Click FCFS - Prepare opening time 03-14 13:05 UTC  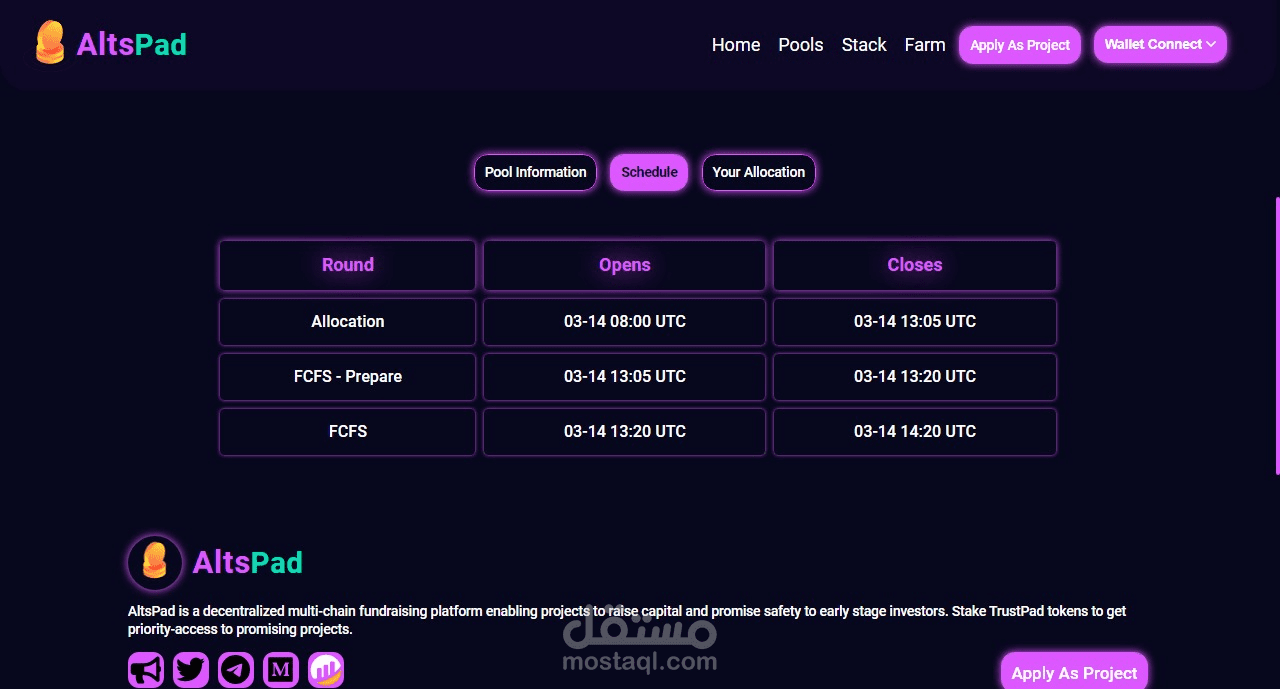pyautogui.click(x=625, y=377)
